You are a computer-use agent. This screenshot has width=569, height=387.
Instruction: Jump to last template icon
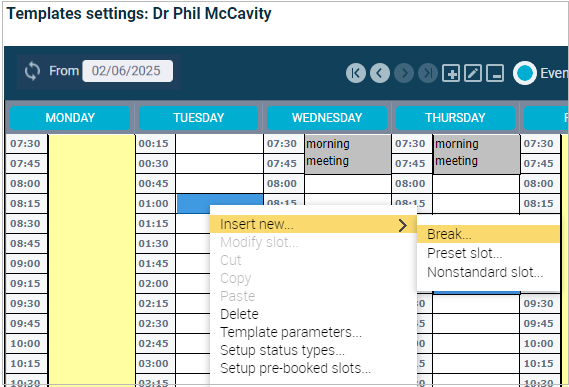428,73
